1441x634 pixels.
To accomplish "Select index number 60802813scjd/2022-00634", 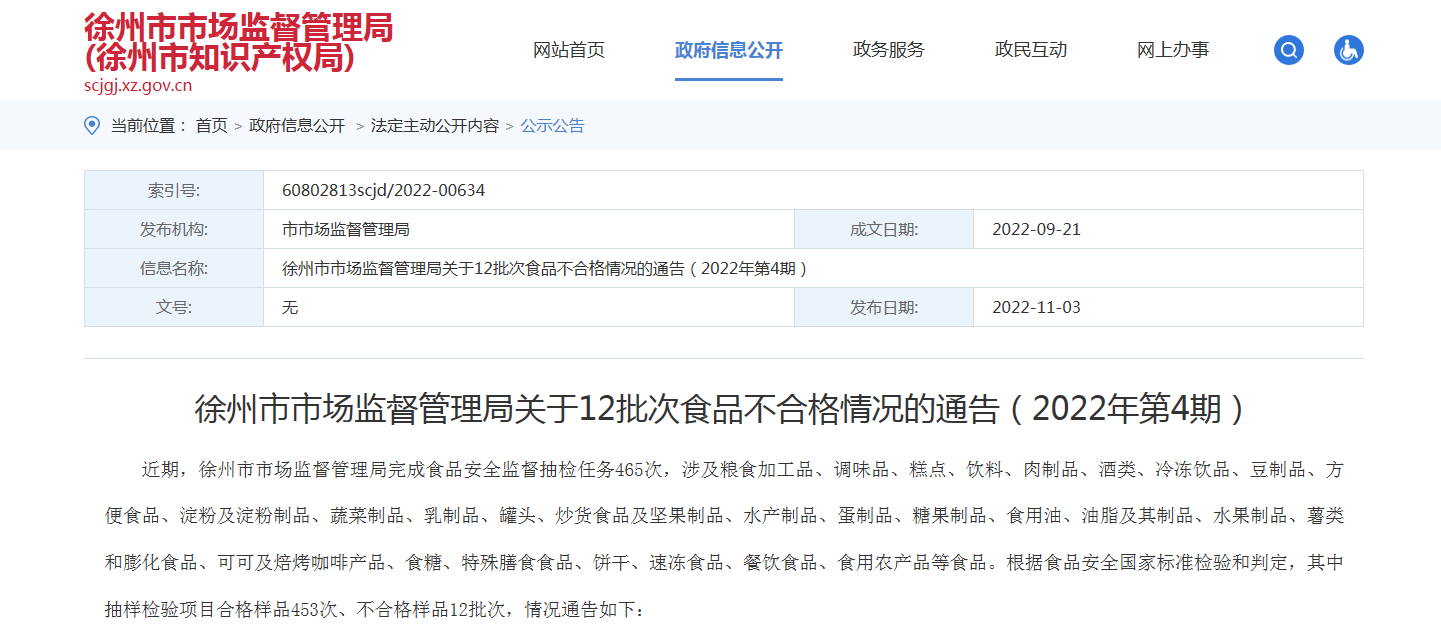I will coord(383,190).
